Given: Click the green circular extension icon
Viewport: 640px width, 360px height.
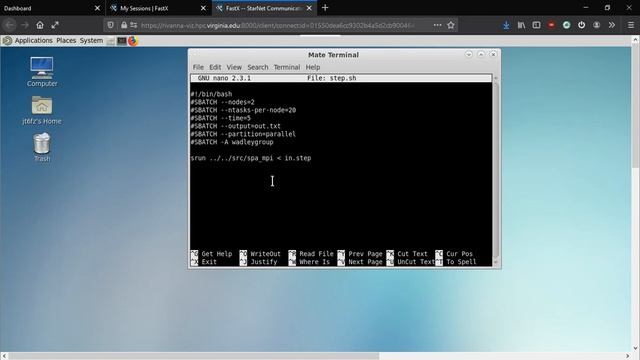Looking at the screenshot, I should coord(567,25).
